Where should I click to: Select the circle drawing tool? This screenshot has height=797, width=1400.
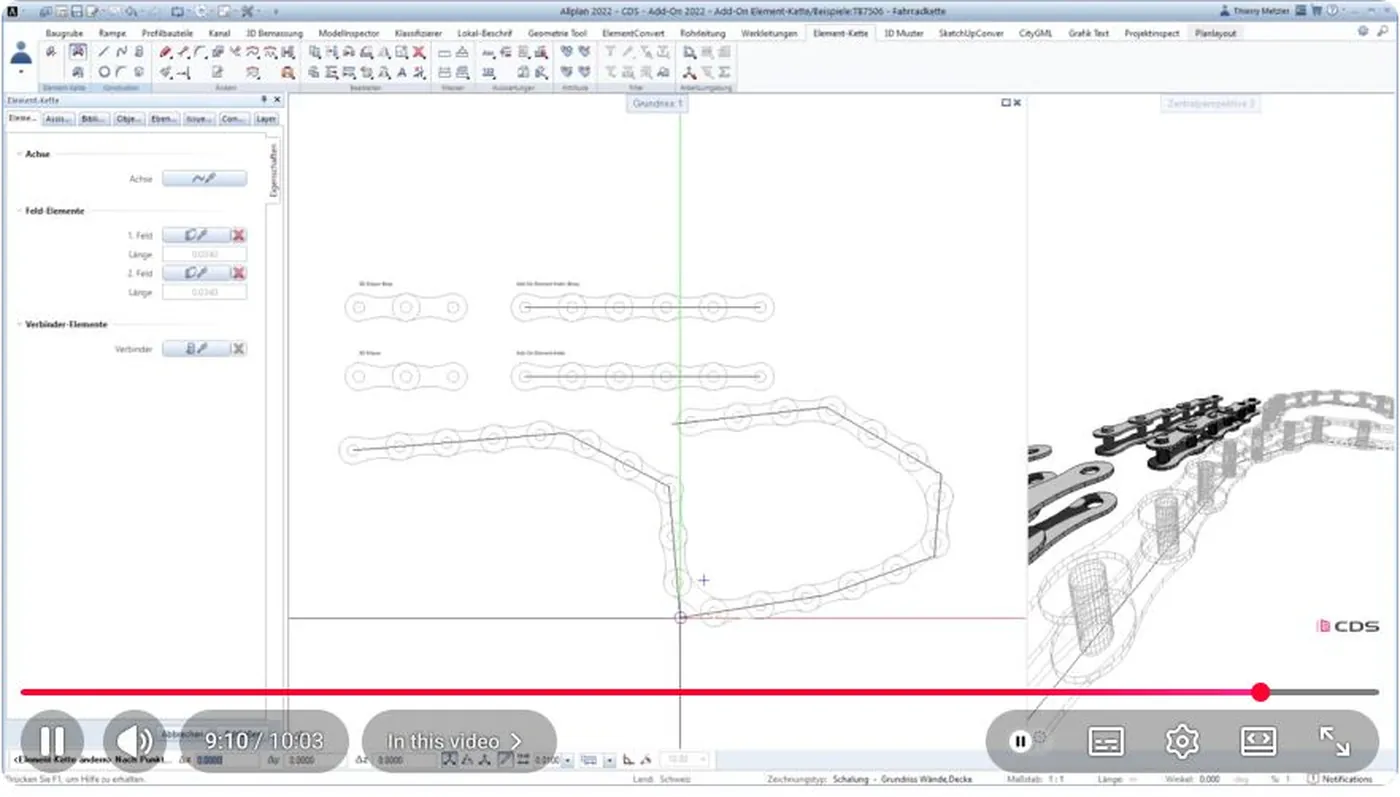[x=104, y=72]
